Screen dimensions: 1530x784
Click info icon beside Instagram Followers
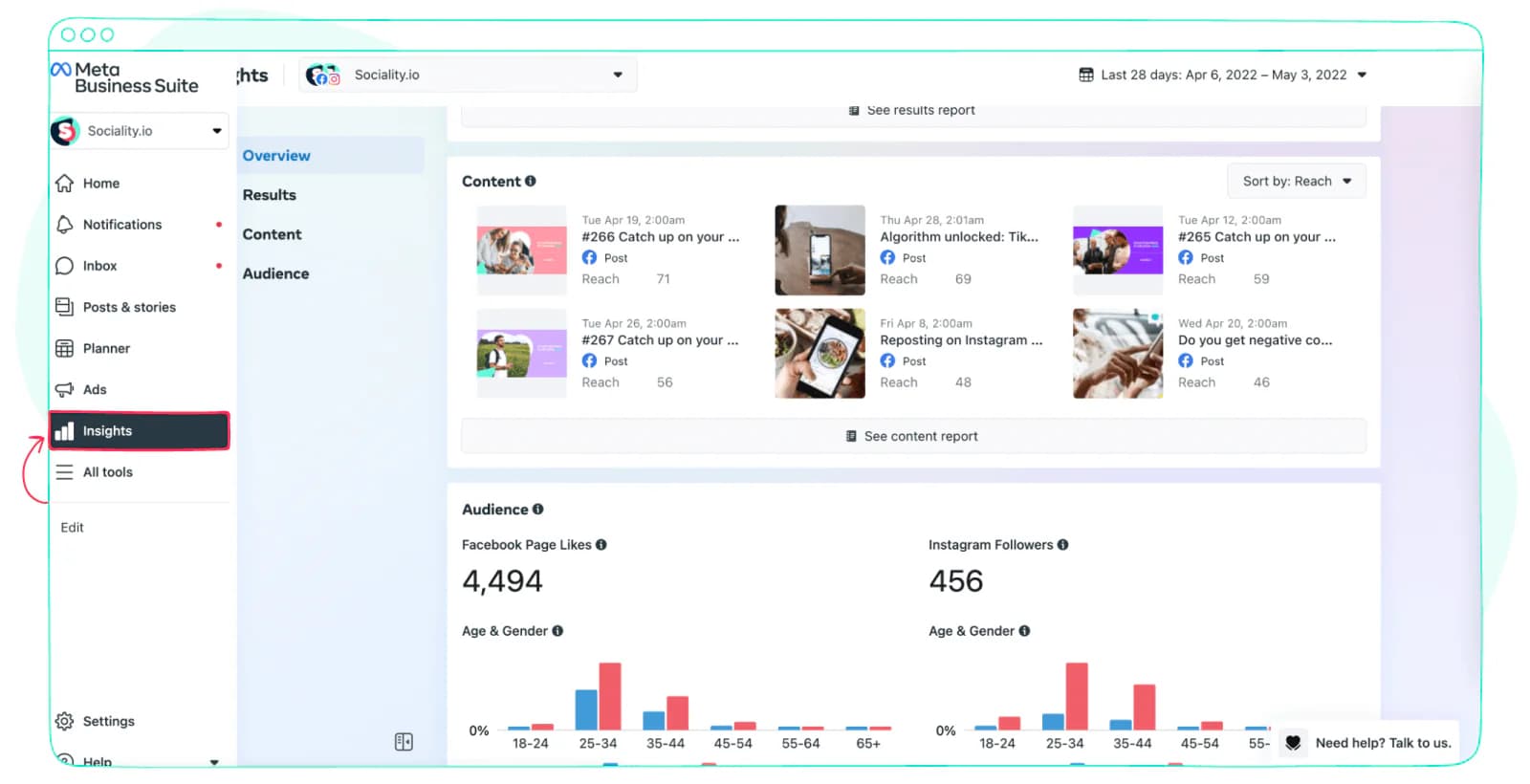[1062, 545]
